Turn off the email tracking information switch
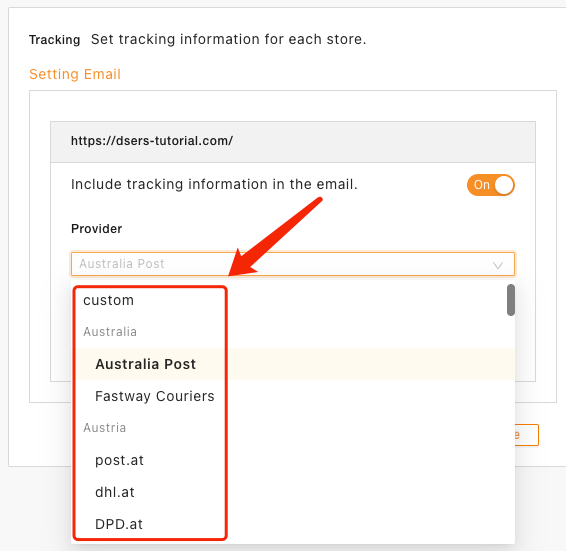Viewport: 566px width, 551px height. 491,185
